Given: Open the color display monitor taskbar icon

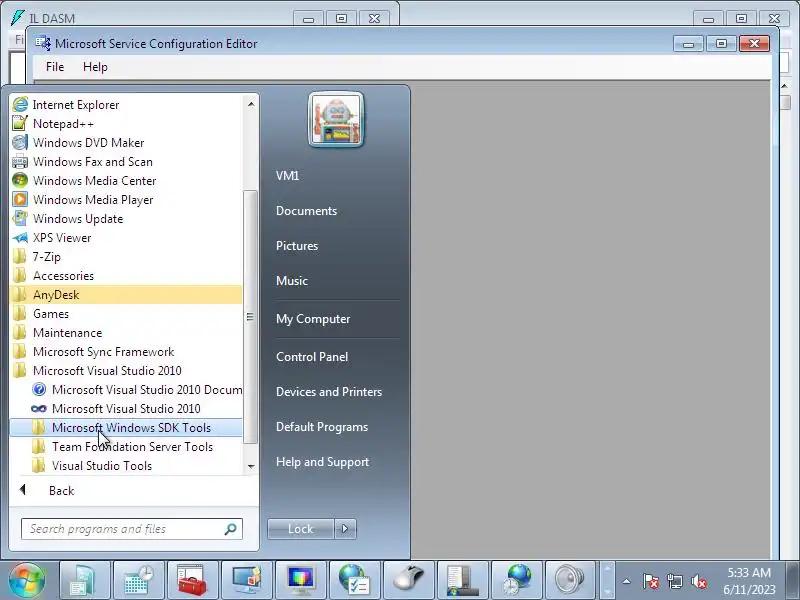Looking at the screenshot, I should coord(301,580).
